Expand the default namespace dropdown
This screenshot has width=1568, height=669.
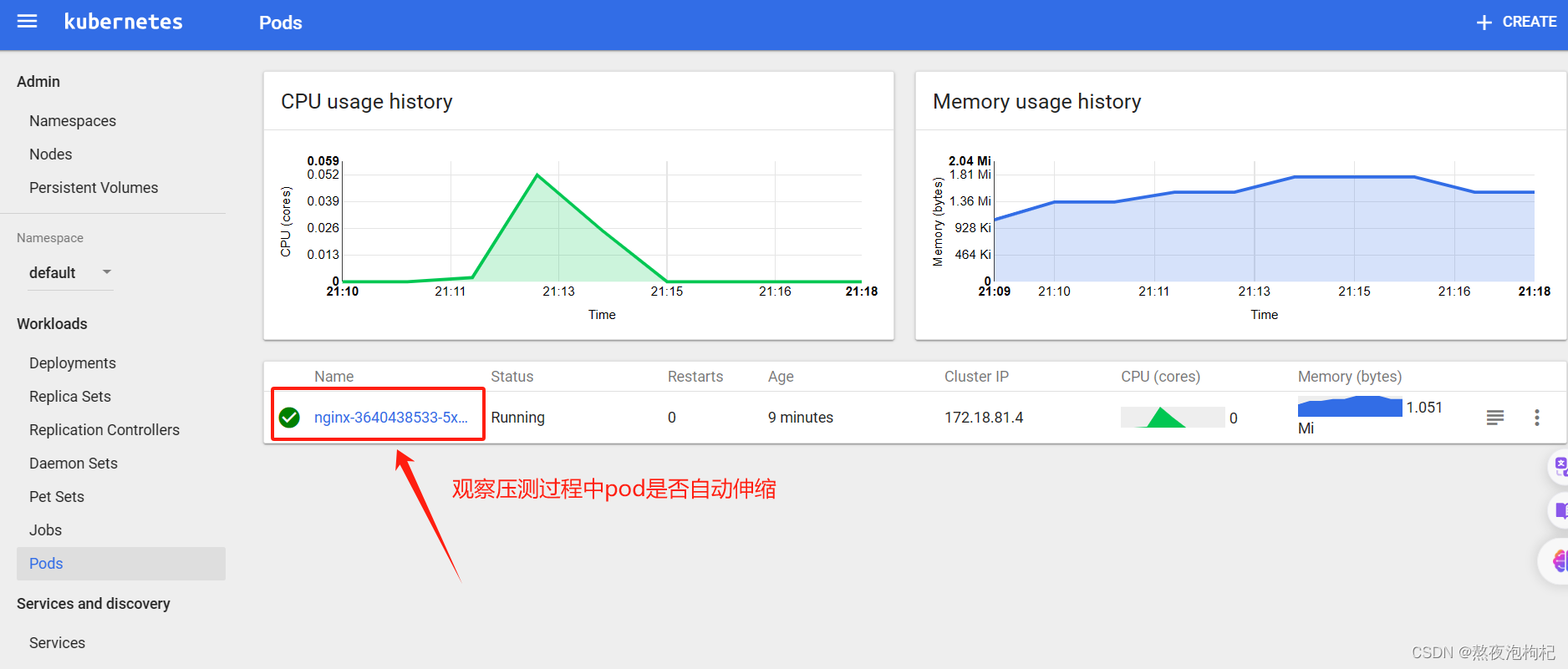click(70, 273)
